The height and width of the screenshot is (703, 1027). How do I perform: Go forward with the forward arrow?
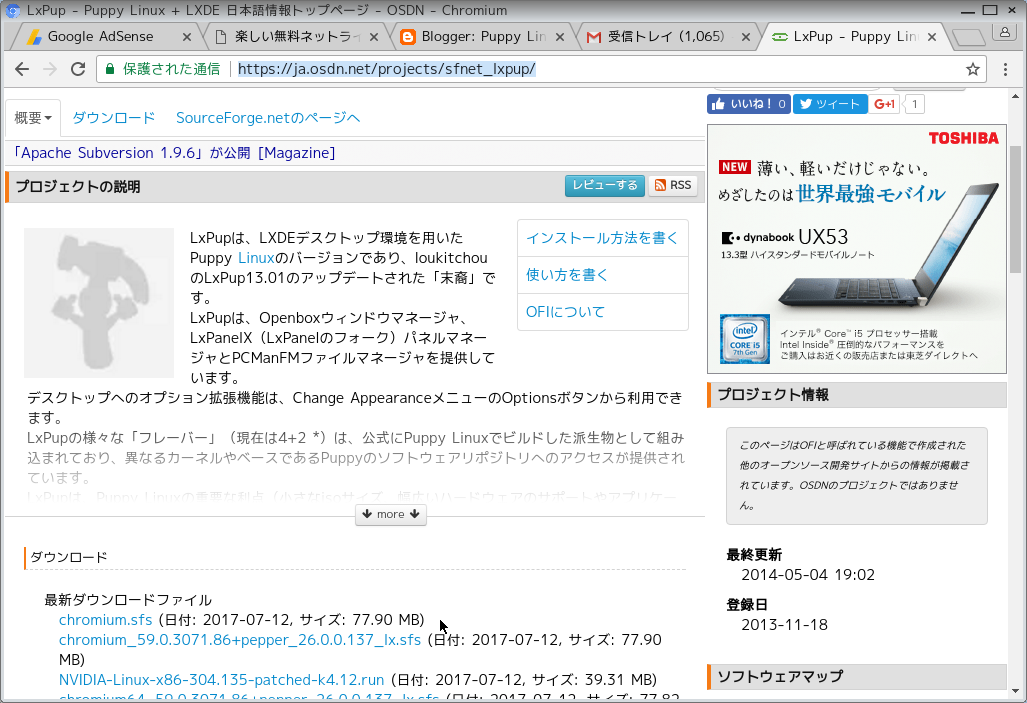click(50, 69)
